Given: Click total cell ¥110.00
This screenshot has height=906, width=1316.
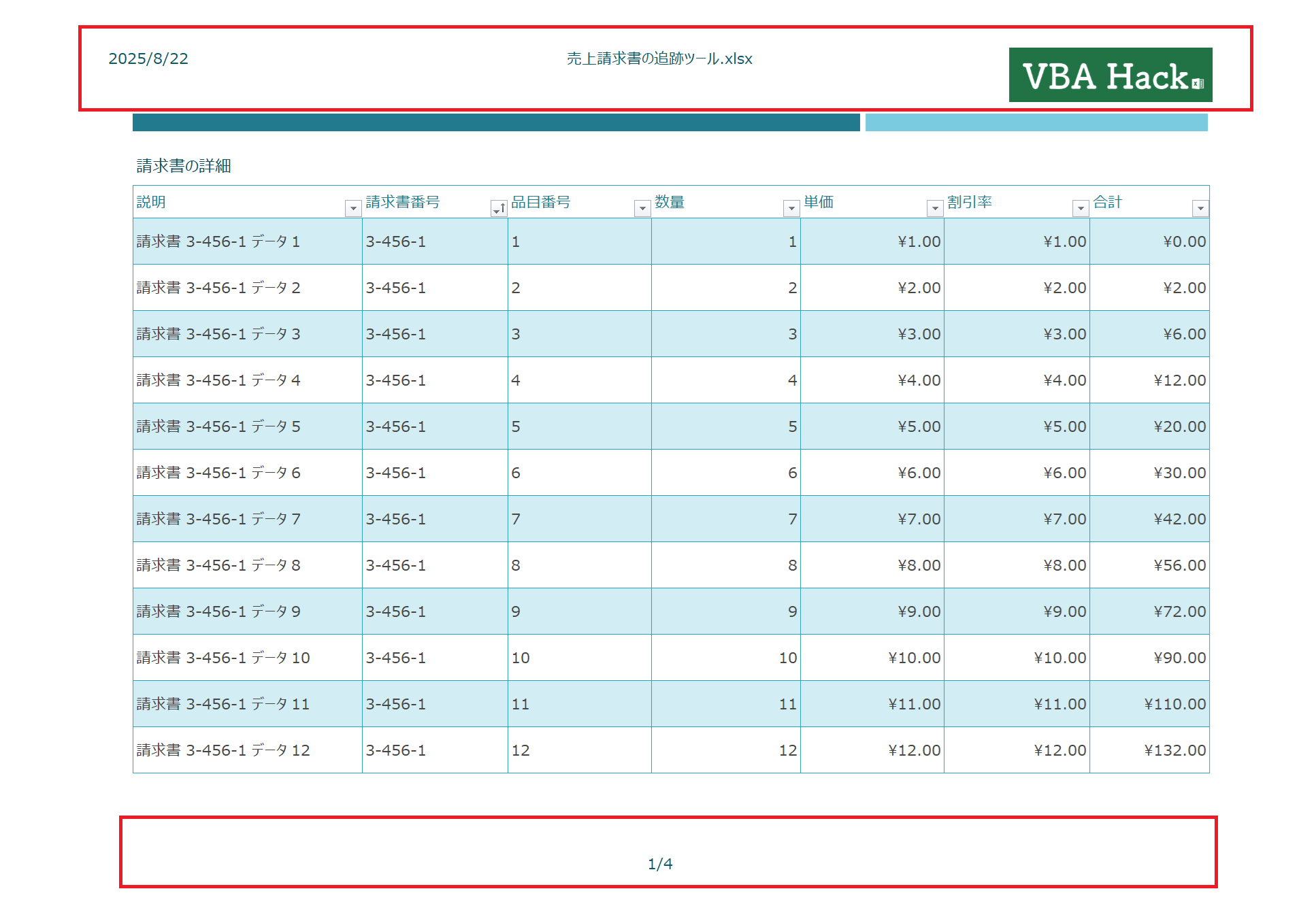Looking at the screenshot, I should (x=1149, y=704).
